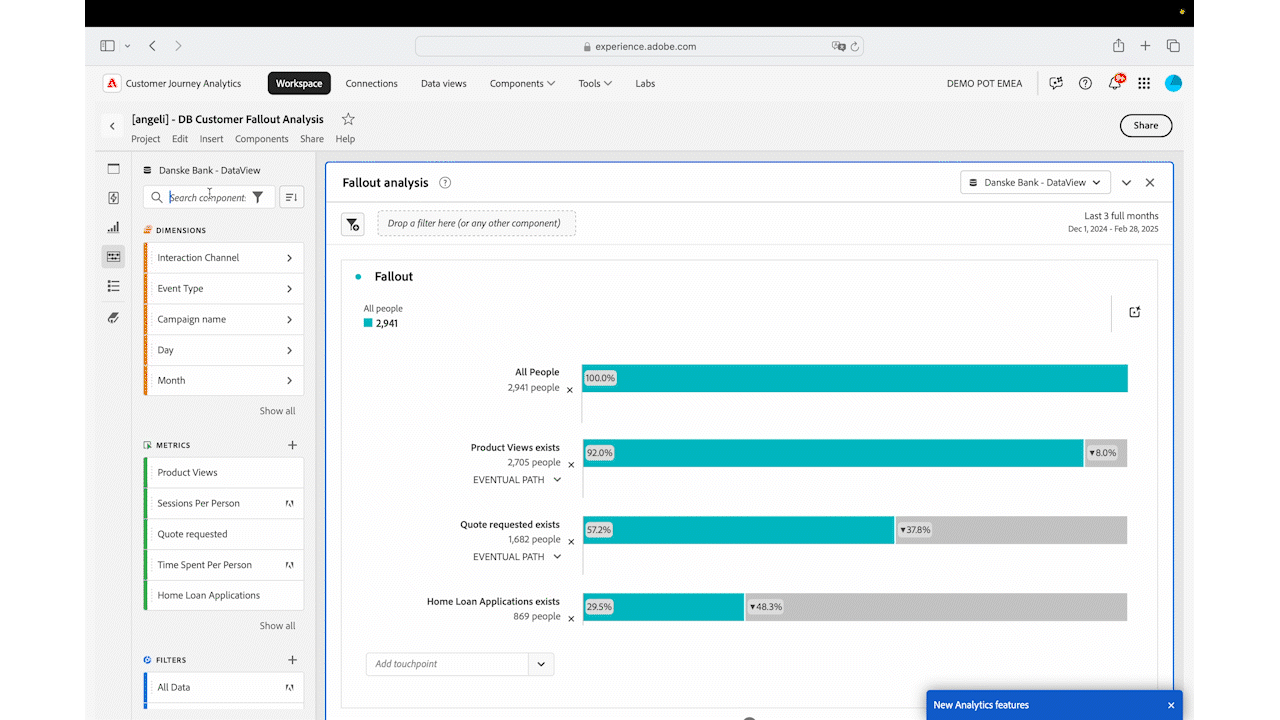Click the Add touchpoint input field
Image resolution: width=1280 pixels, height=720 pixels.
[447, 664]
